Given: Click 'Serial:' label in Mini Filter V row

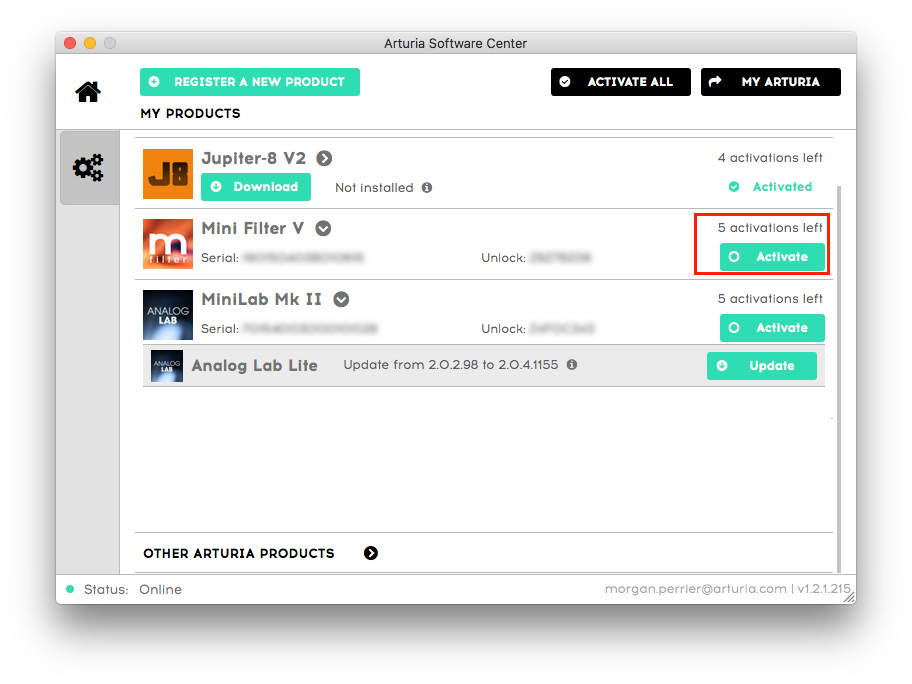Looking at the screenshot, I should point(220,258).
